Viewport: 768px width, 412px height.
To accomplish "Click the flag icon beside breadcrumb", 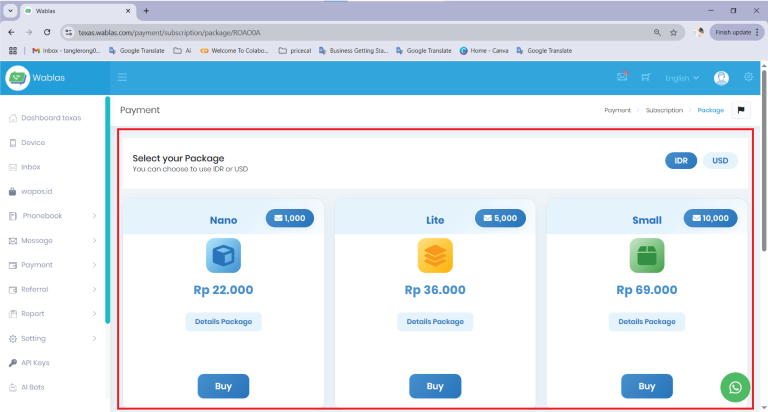I will click(x=741, y=110).
